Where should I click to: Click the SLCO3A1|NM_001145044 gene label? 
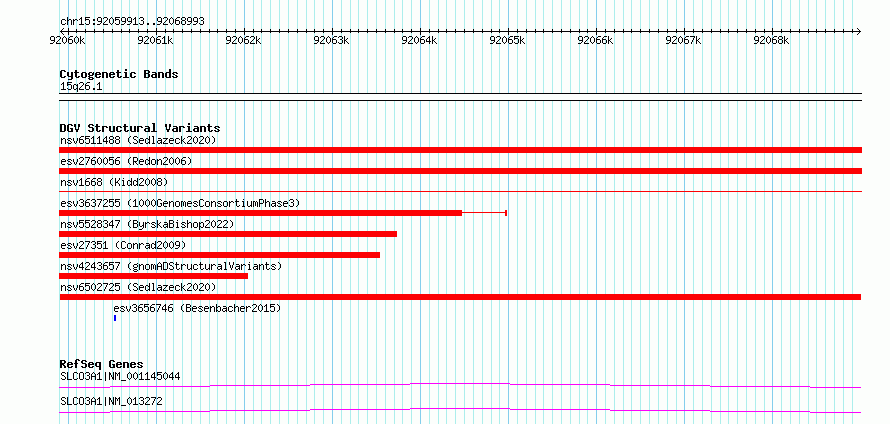tap(120, 376)
